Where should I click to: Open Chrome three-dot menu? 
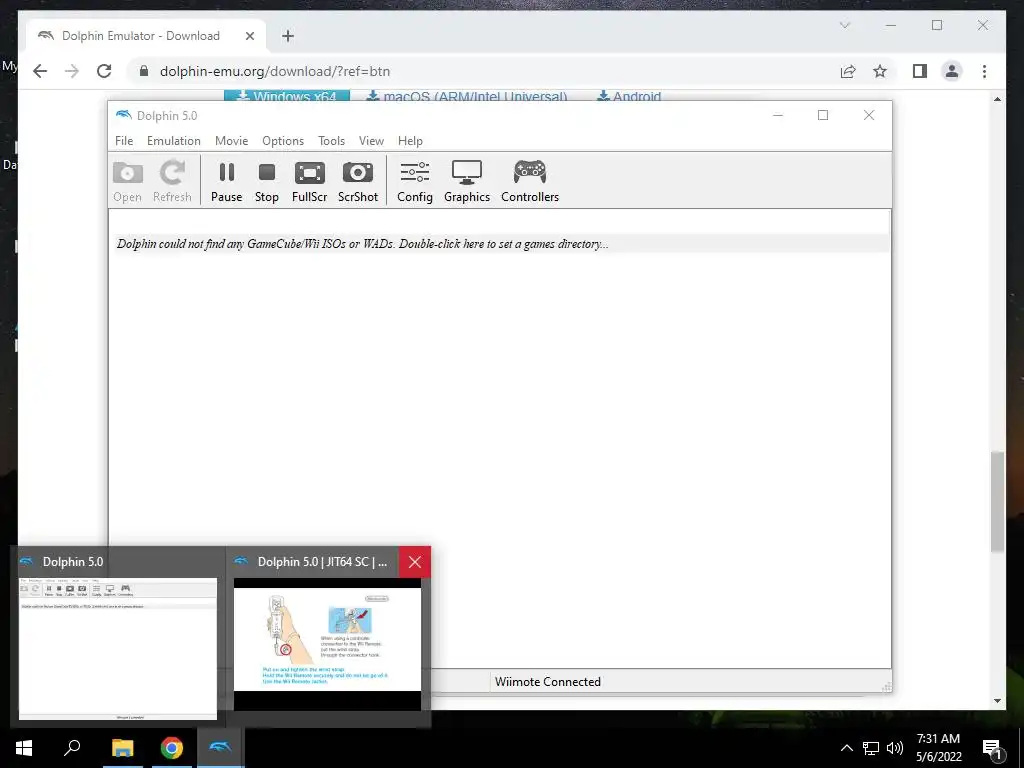coord(984,71)
